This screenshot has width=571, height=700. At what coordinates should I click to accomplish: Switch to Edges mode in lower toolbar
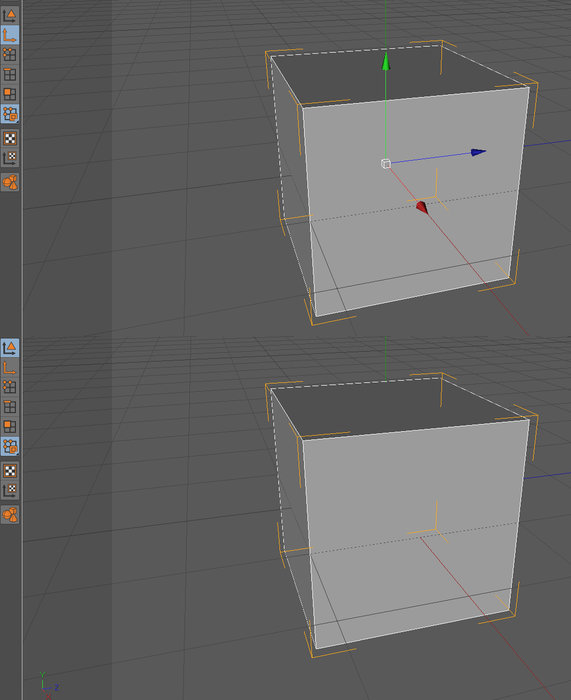pyautogui.click(x=10, y=406)
